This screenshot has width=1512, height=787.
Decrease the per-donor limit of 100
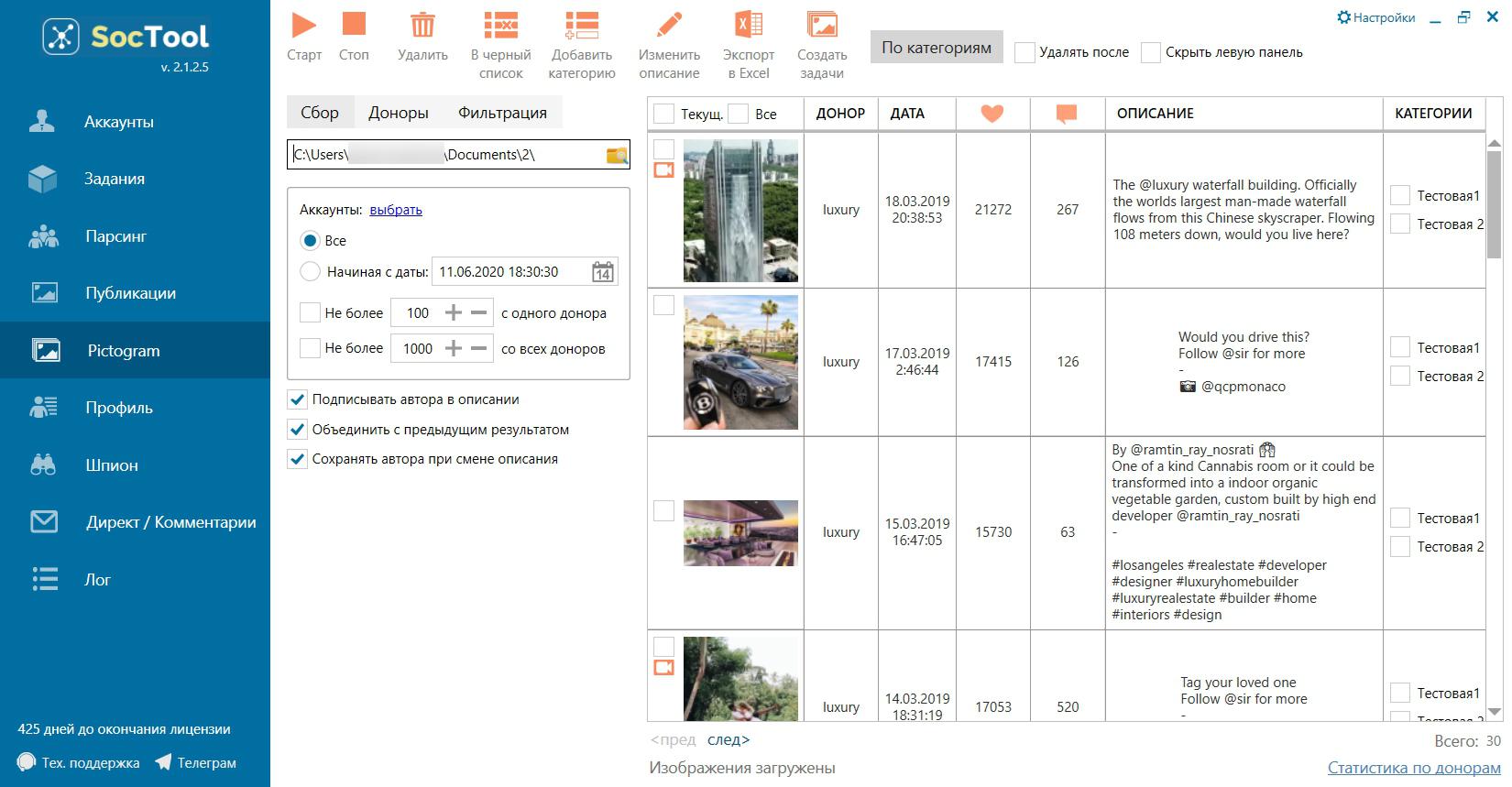[x=478, y=312]
